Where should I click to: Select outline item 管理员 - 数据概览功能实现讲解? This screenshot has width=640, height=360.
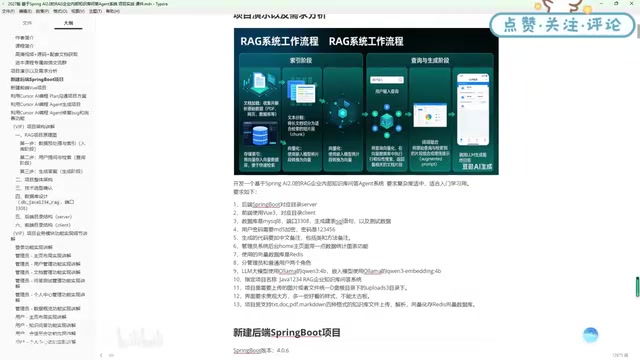point(48,309)
